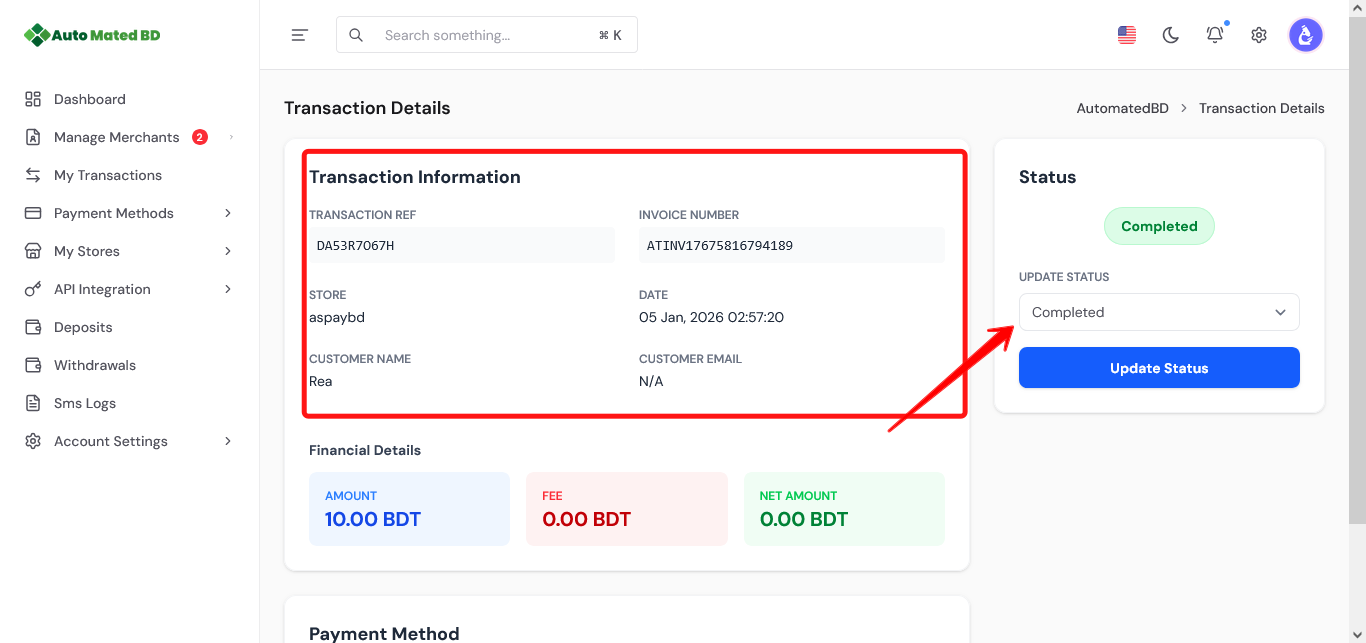The height and width of the screenshot is (643, 1366).
Task: Select the My Transactions sidebar icon
Action: tap(33, 174)
